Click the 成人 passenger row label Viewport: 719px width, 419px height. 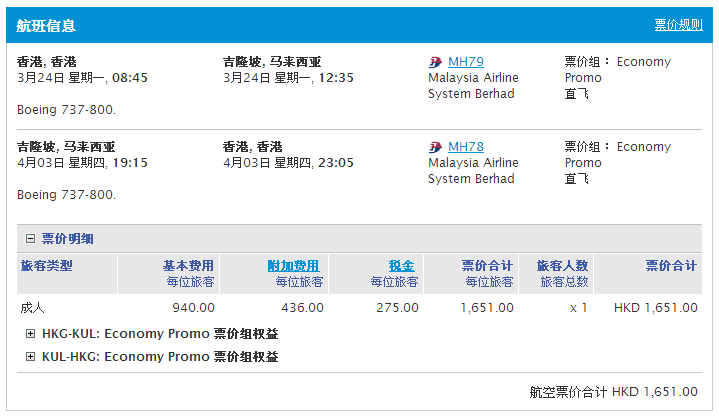click(33, 308)
